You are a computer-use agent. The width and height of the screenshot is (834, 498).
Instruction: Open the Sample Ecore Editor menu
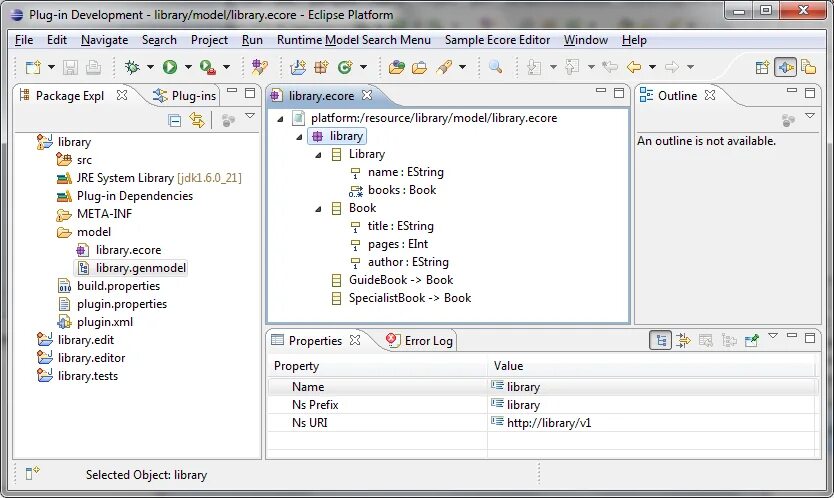497,40
